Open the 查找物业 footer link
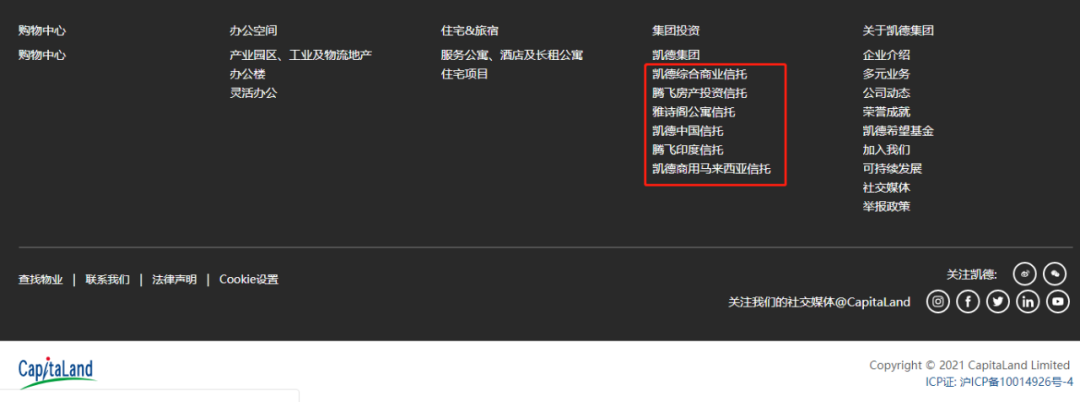The image size is (1080, 402). (41, 279)
